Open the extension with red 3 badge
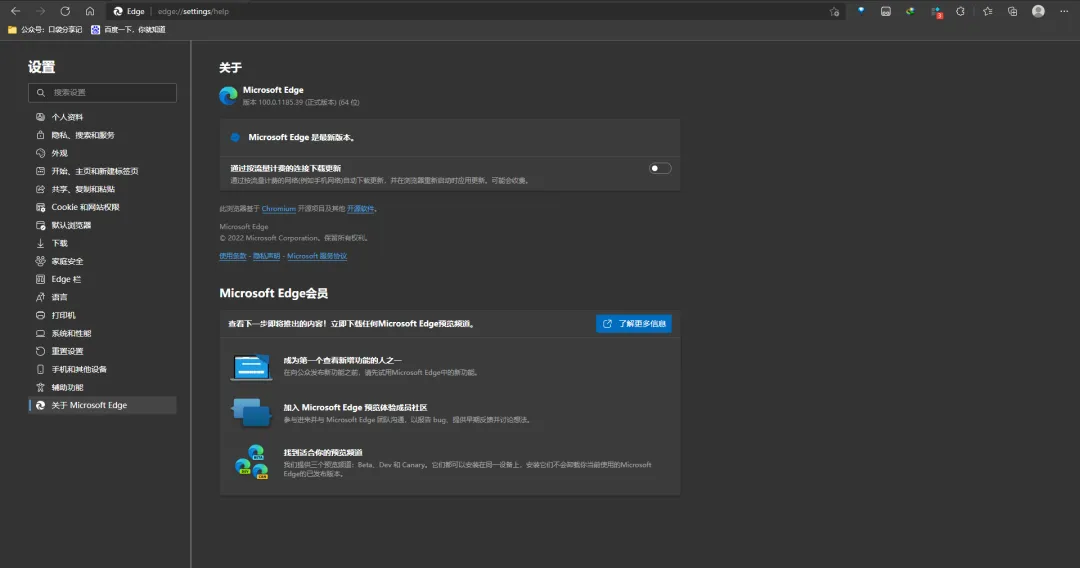Viewport: 1080px width, 568px height. tap(936, 12)
